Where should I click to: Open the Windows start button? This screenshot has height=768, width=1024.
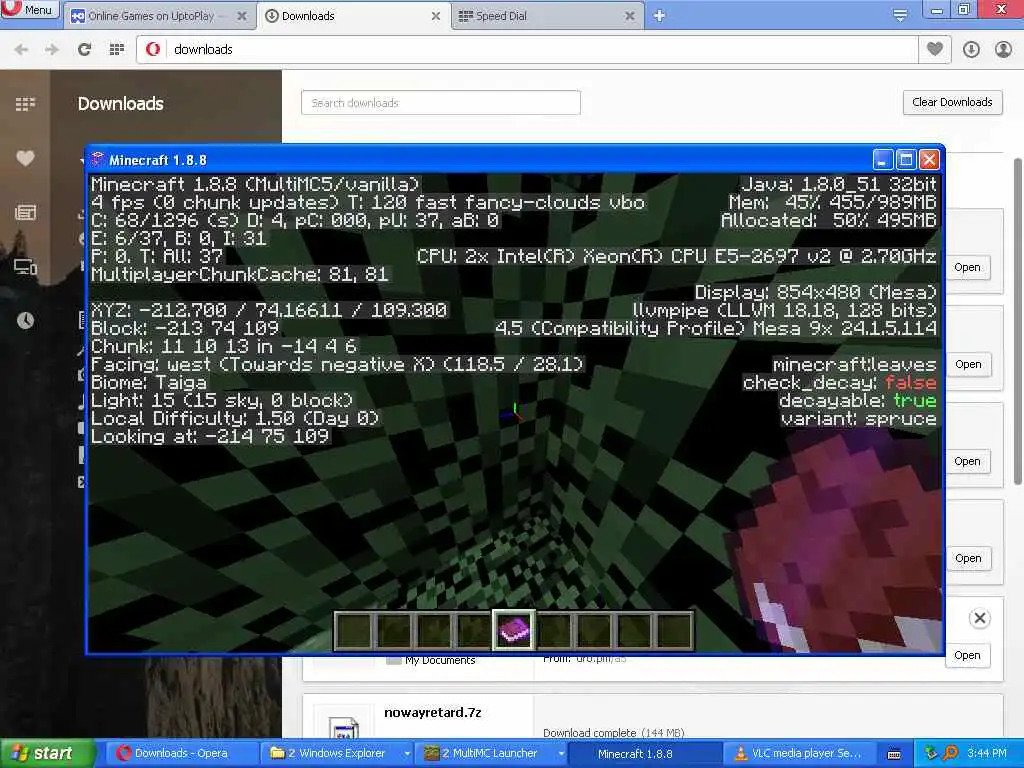click(47, 754)
